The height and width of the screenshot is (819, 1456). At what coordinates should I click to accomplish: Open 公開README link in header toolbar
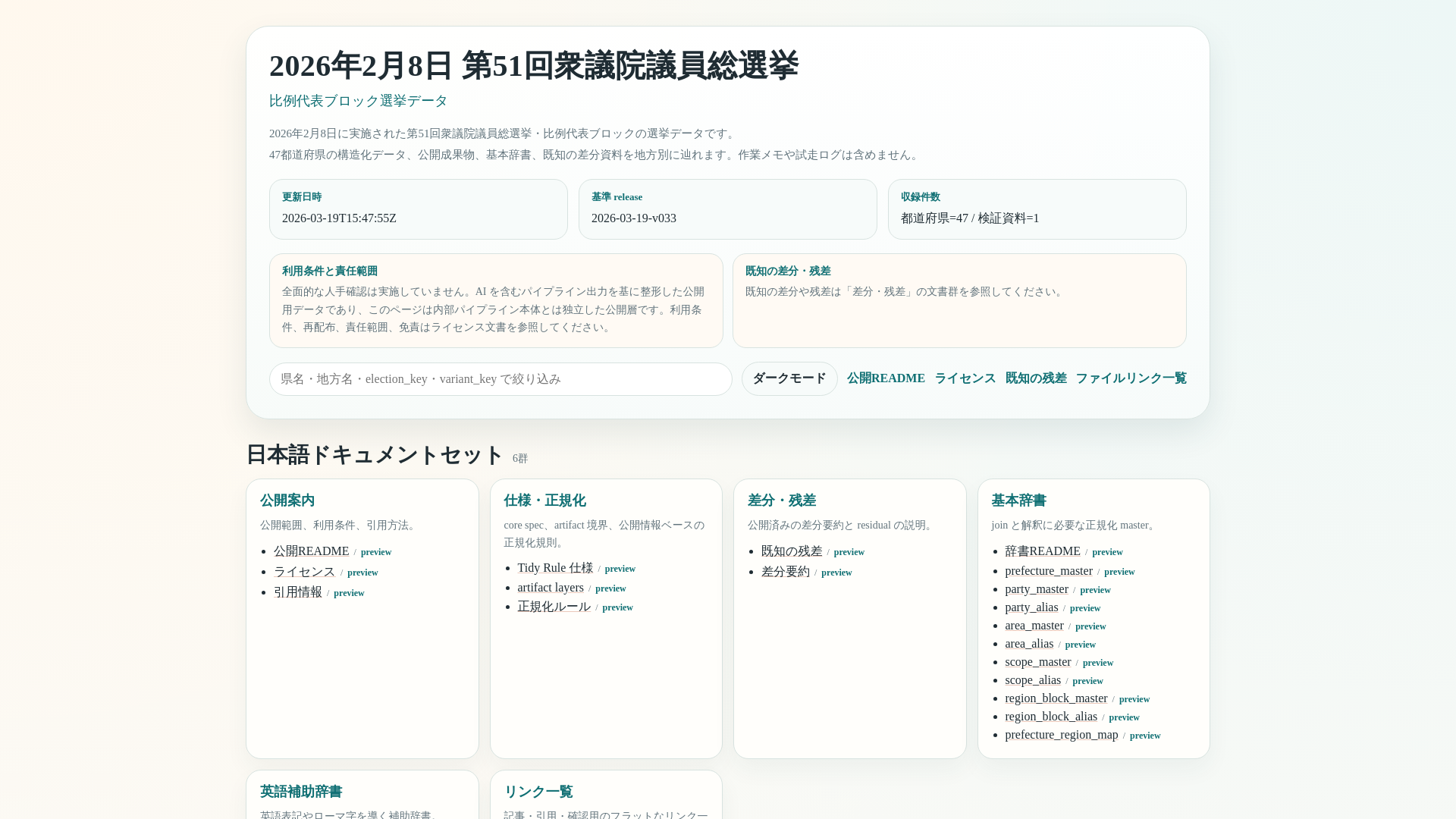tap(886, 378)
